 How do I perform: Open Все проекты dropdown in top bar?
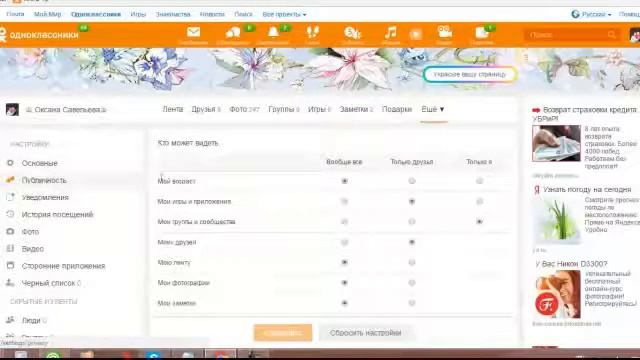284,14
